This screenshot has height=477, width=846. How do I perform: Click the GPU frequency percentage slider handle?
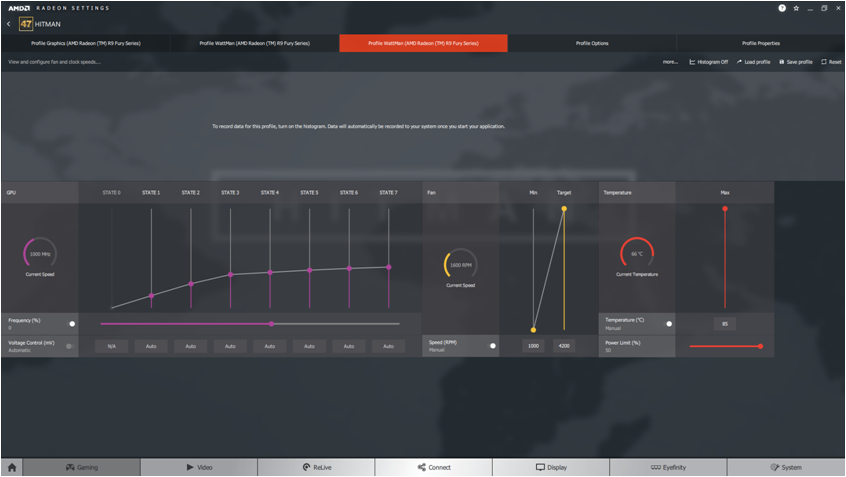tap(271, 324)
